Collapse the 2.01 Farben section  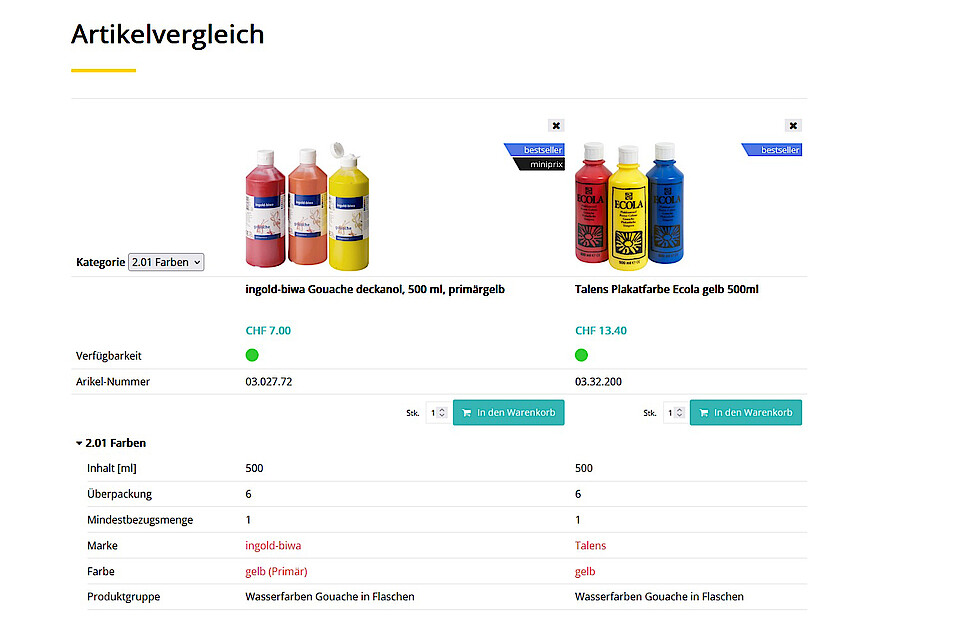pyautogui.click(x=111, y=443)
